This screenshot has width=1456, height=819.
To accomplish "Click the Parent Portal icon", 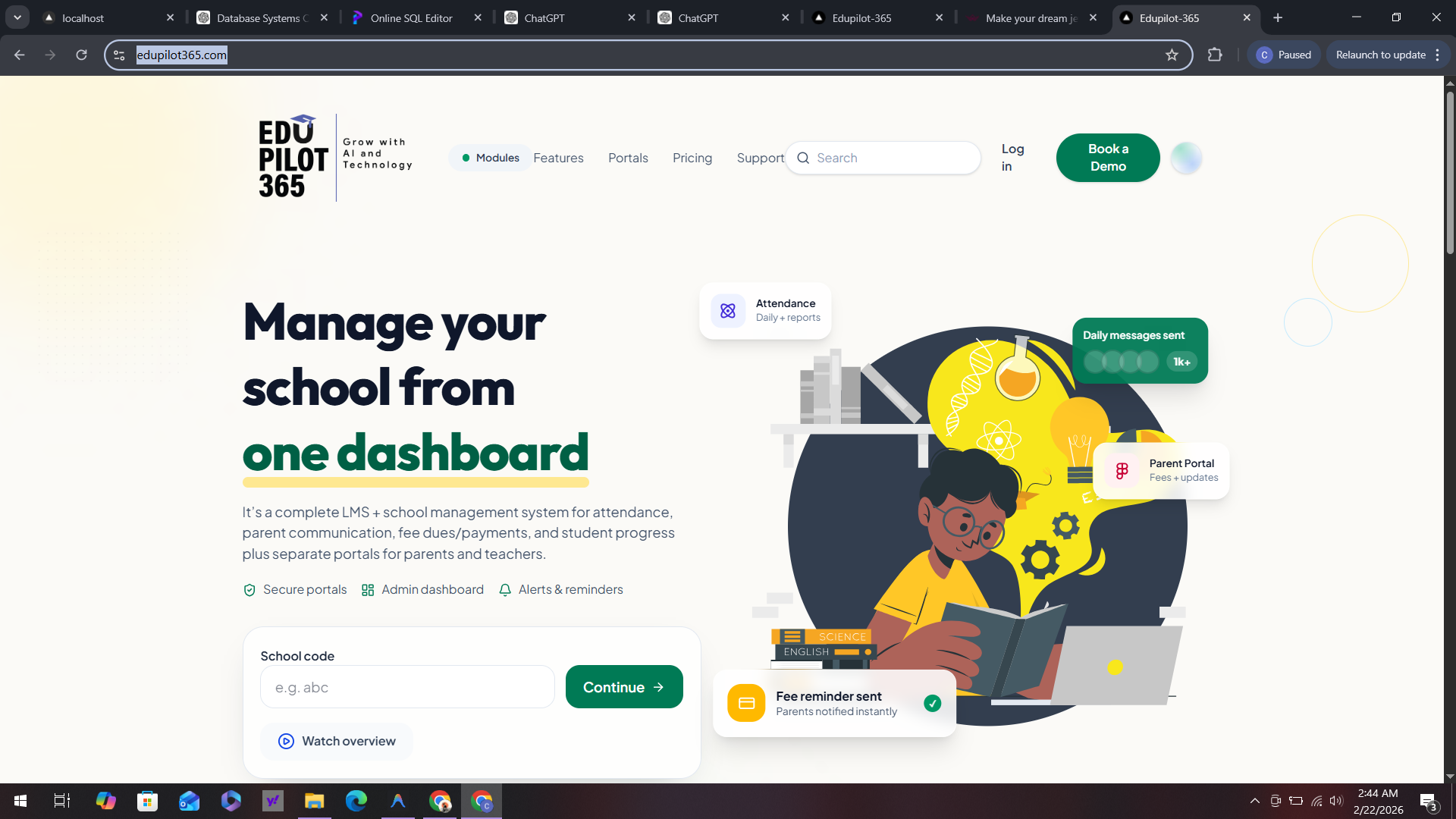I will click(1122, 470).
